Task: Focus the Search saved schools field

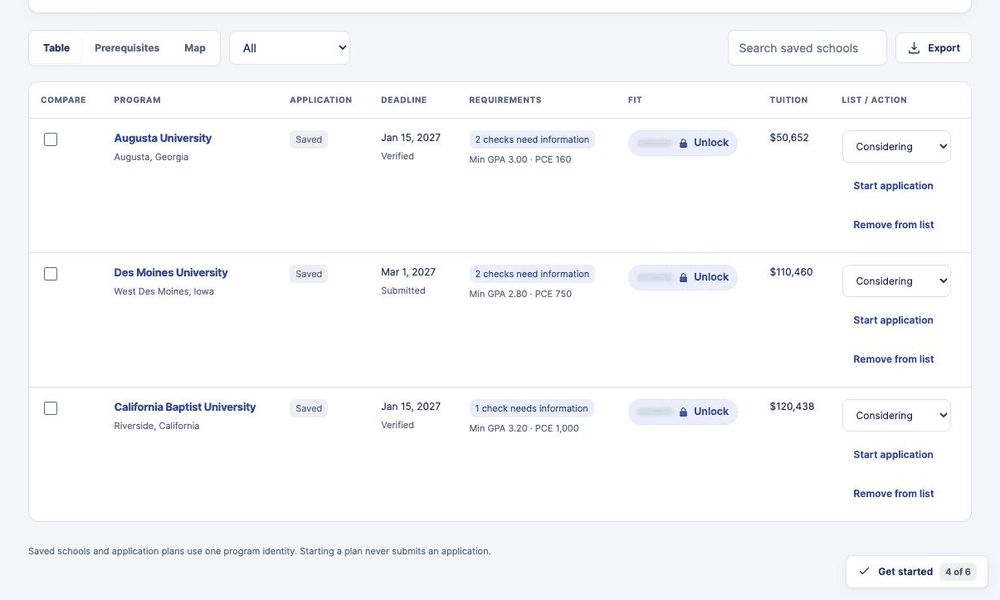Action: coord(807,48)
